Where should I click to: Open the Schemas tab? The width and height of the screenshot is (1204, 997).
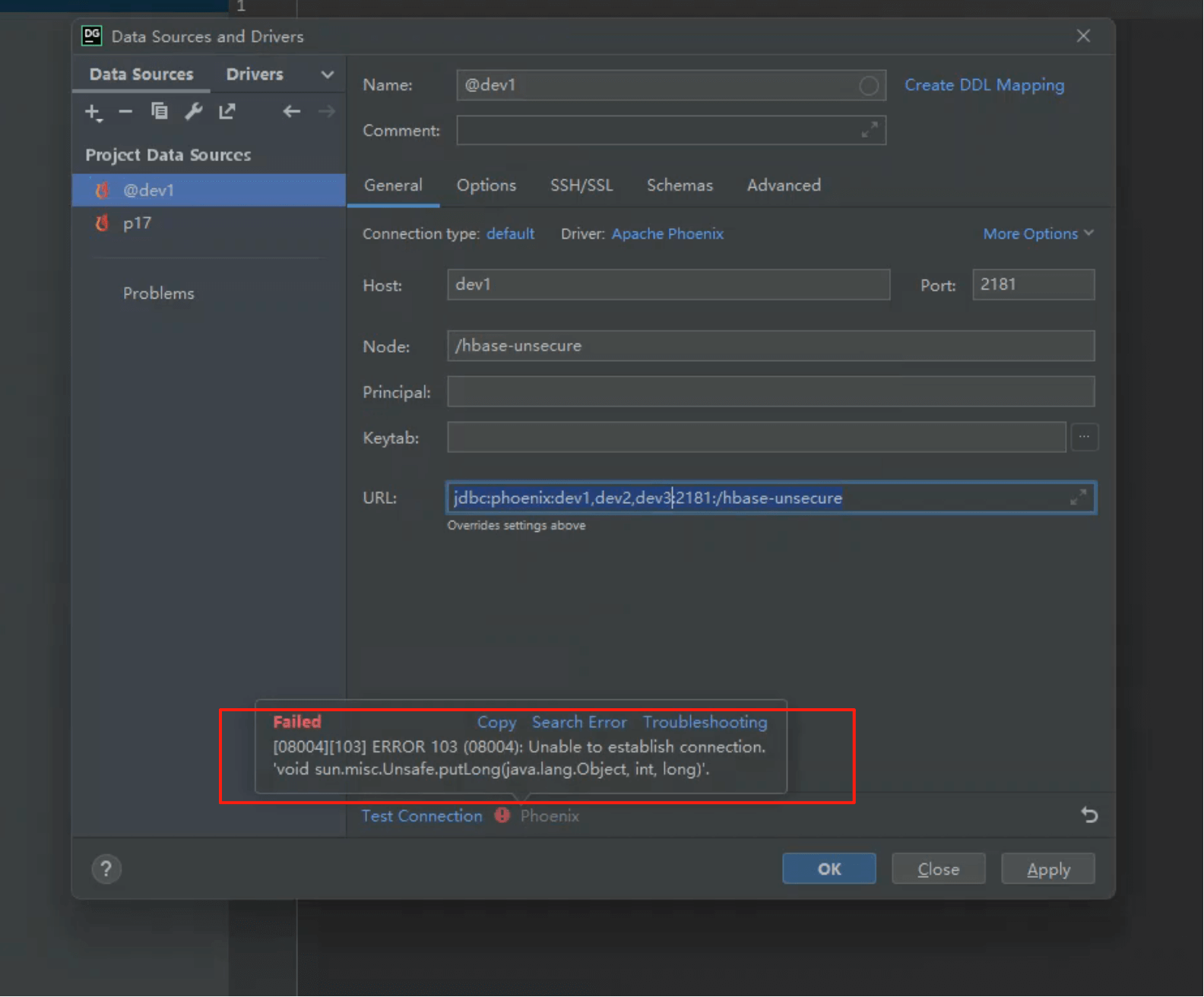pos(680,185)
